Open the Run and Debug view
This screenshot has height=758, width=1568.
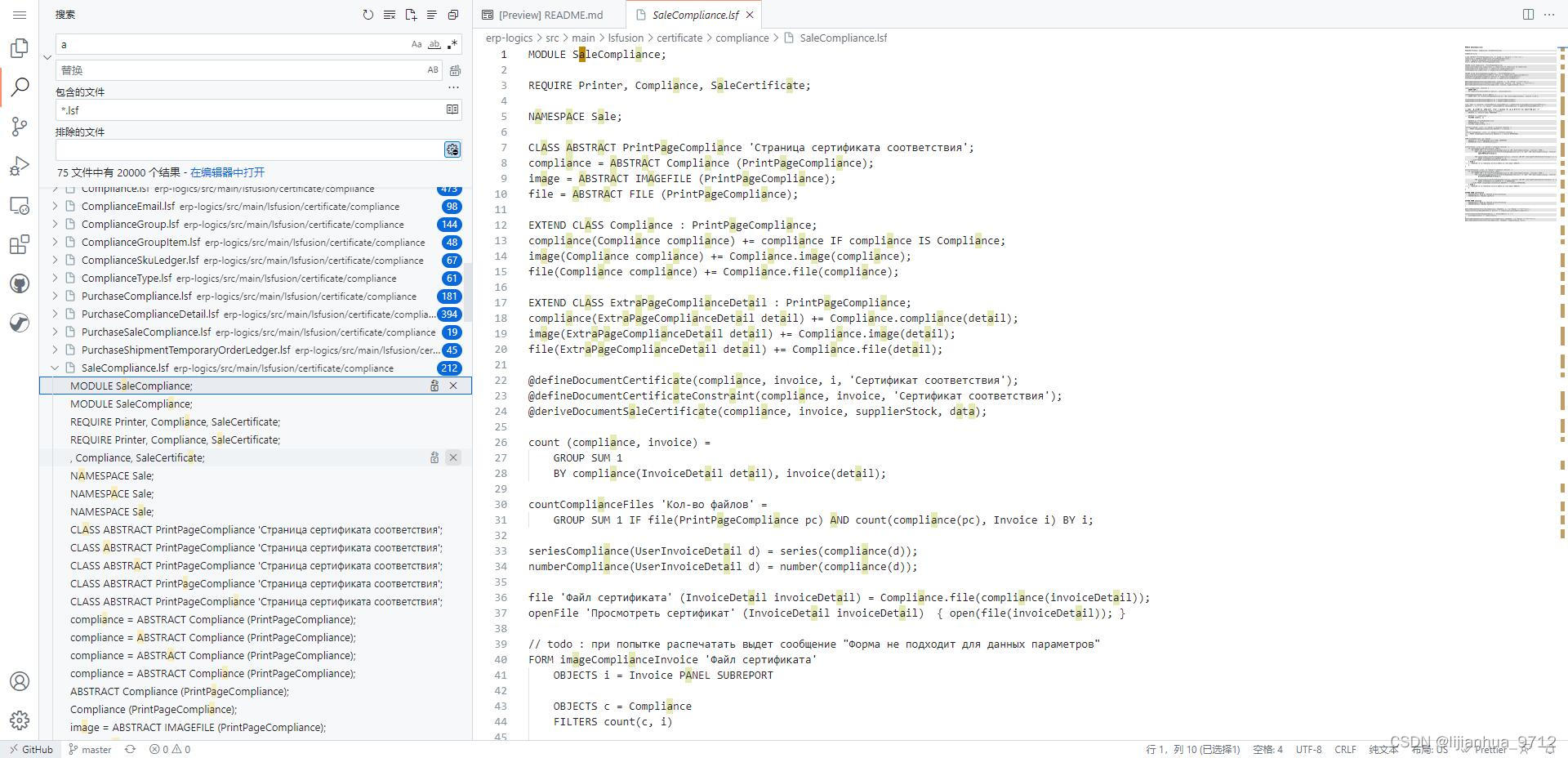(20, 166)
